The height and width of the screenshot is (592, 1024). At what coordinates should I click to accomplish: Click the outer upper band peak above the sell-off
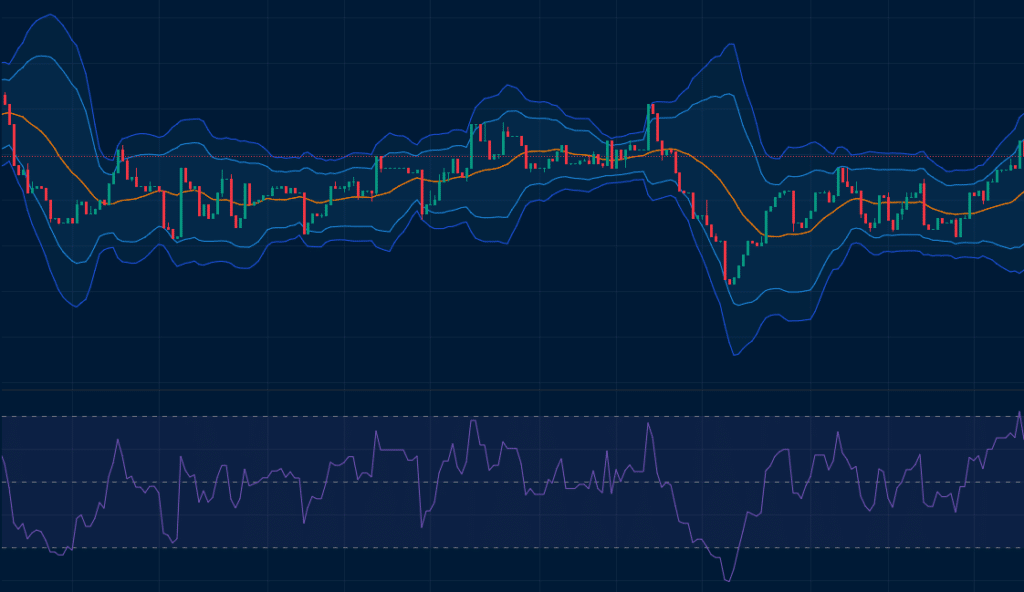(733, 46)
